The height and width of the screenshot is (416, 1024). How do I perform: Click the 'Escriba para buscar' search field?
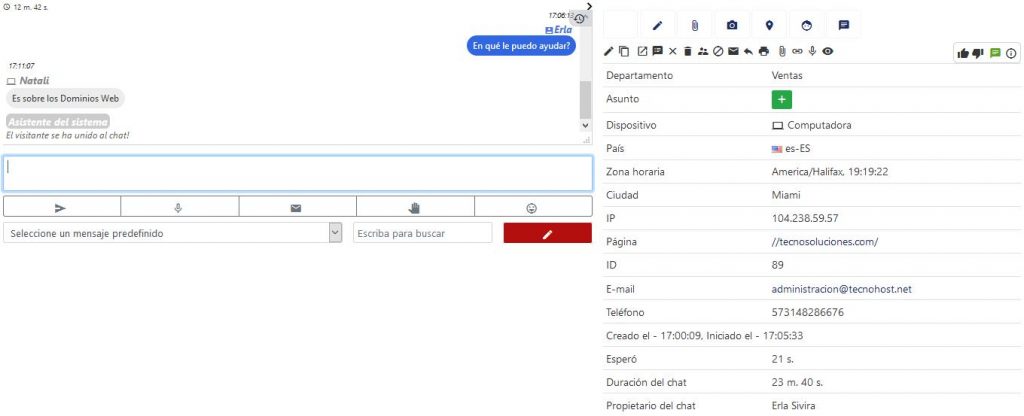point(422,233)
